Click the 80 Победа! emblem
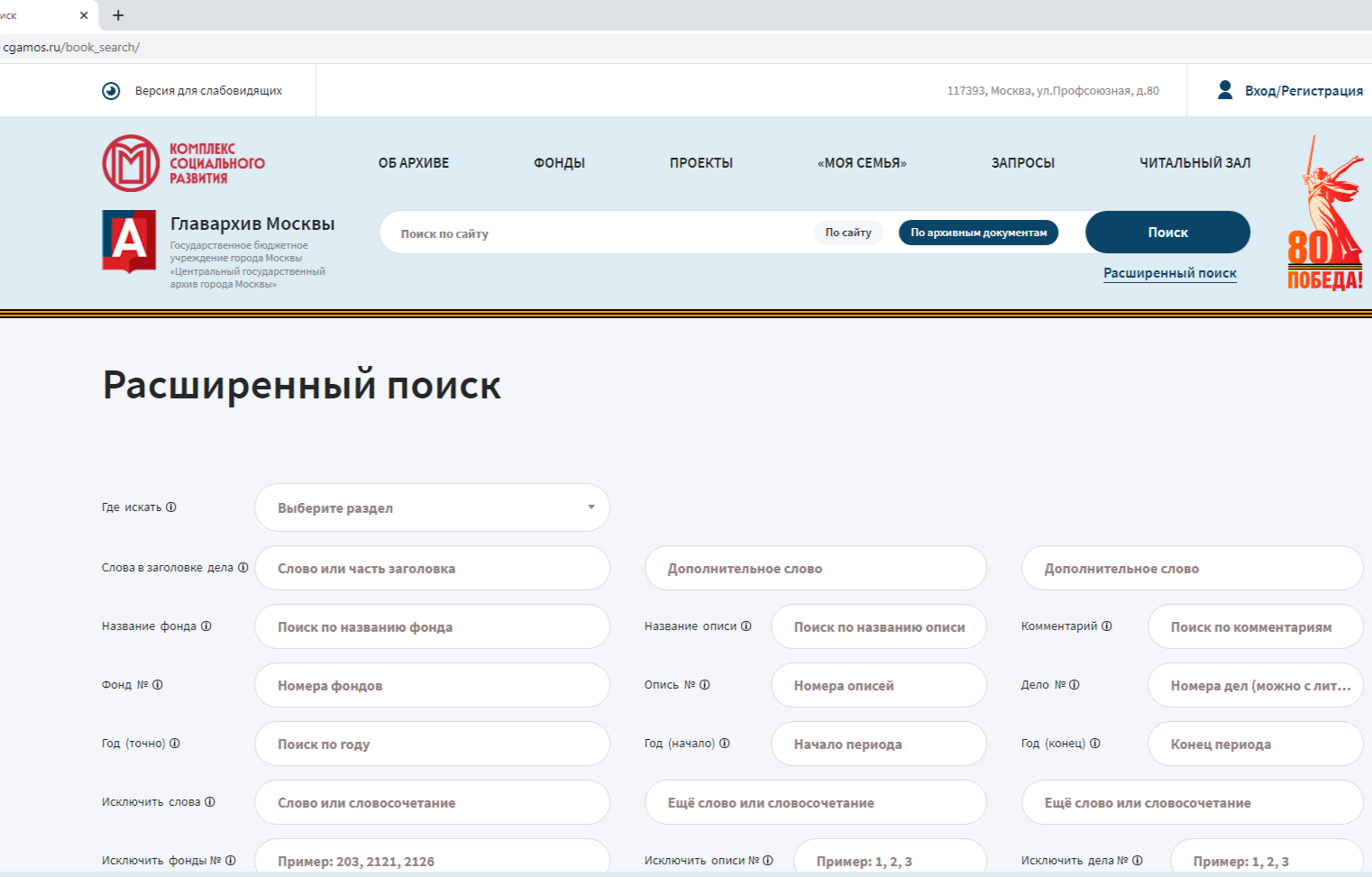Image resolution: width=1372 pixels, height=877 pixels. 1323,215
